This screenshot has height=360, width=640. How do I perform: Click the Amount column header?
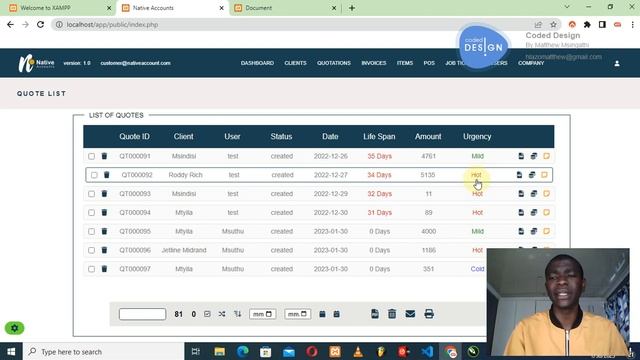point(428,137)
